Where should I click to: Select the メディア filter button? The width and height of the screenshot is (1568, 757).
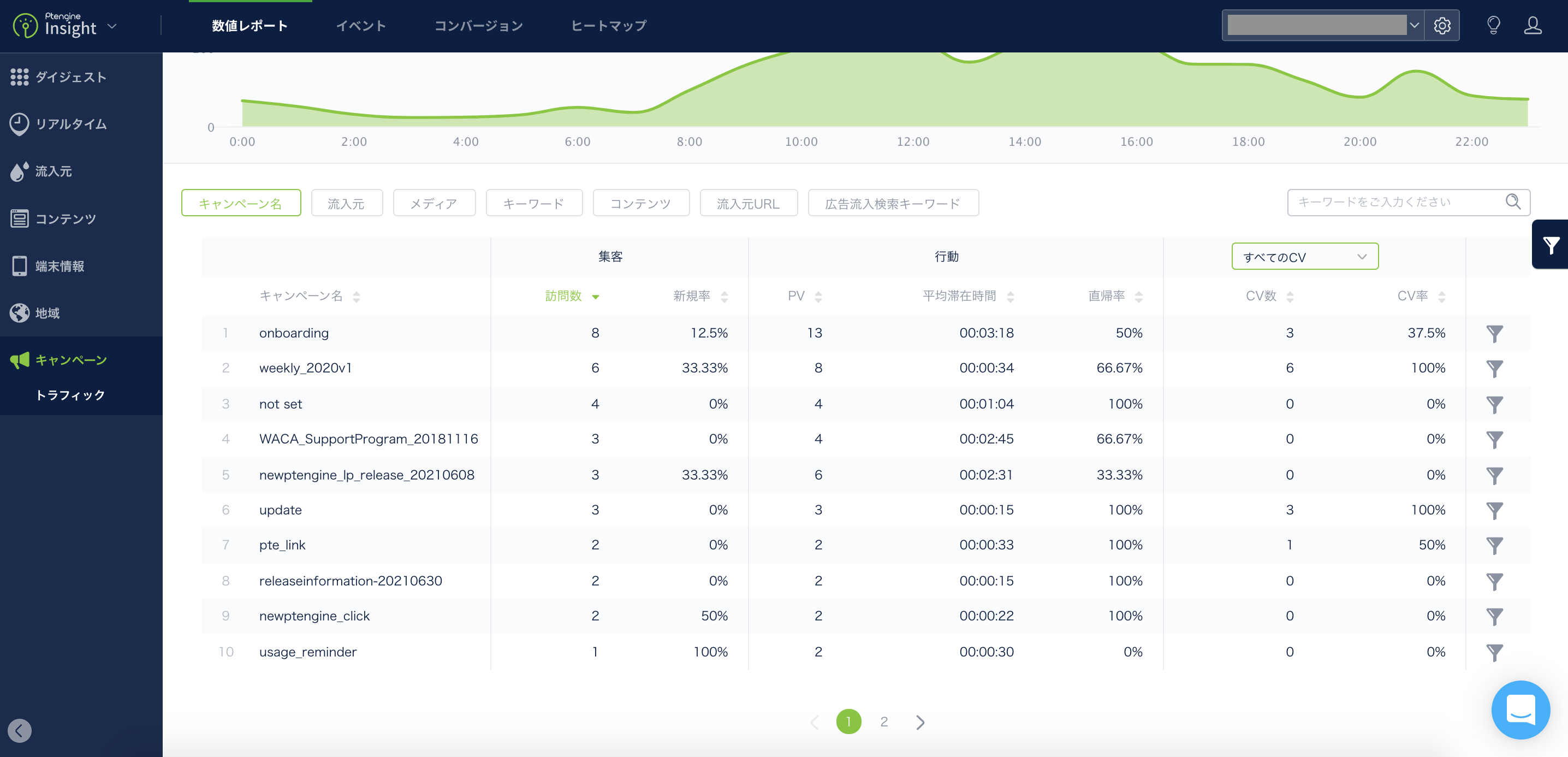[x=434, y=203]
